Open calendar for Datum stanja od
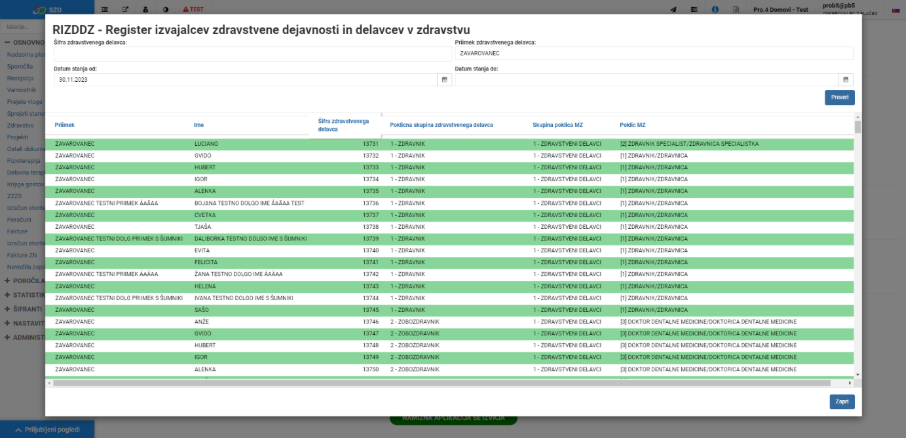The image size is (906, 438). click(x=444, y=80)
